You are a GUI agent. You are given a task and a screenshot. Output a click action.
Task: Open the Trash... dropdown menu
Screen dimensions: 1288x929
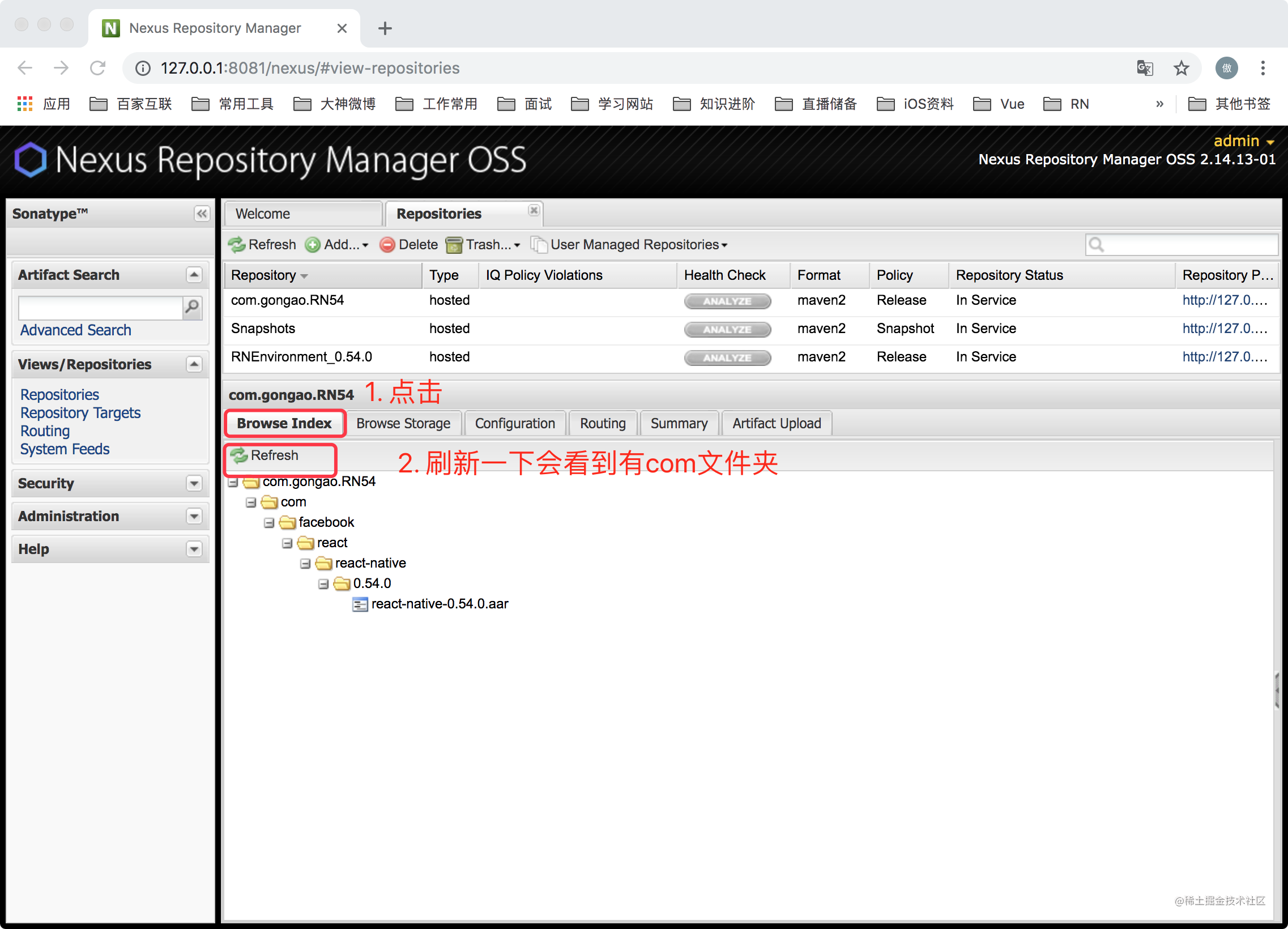[483, 245]
